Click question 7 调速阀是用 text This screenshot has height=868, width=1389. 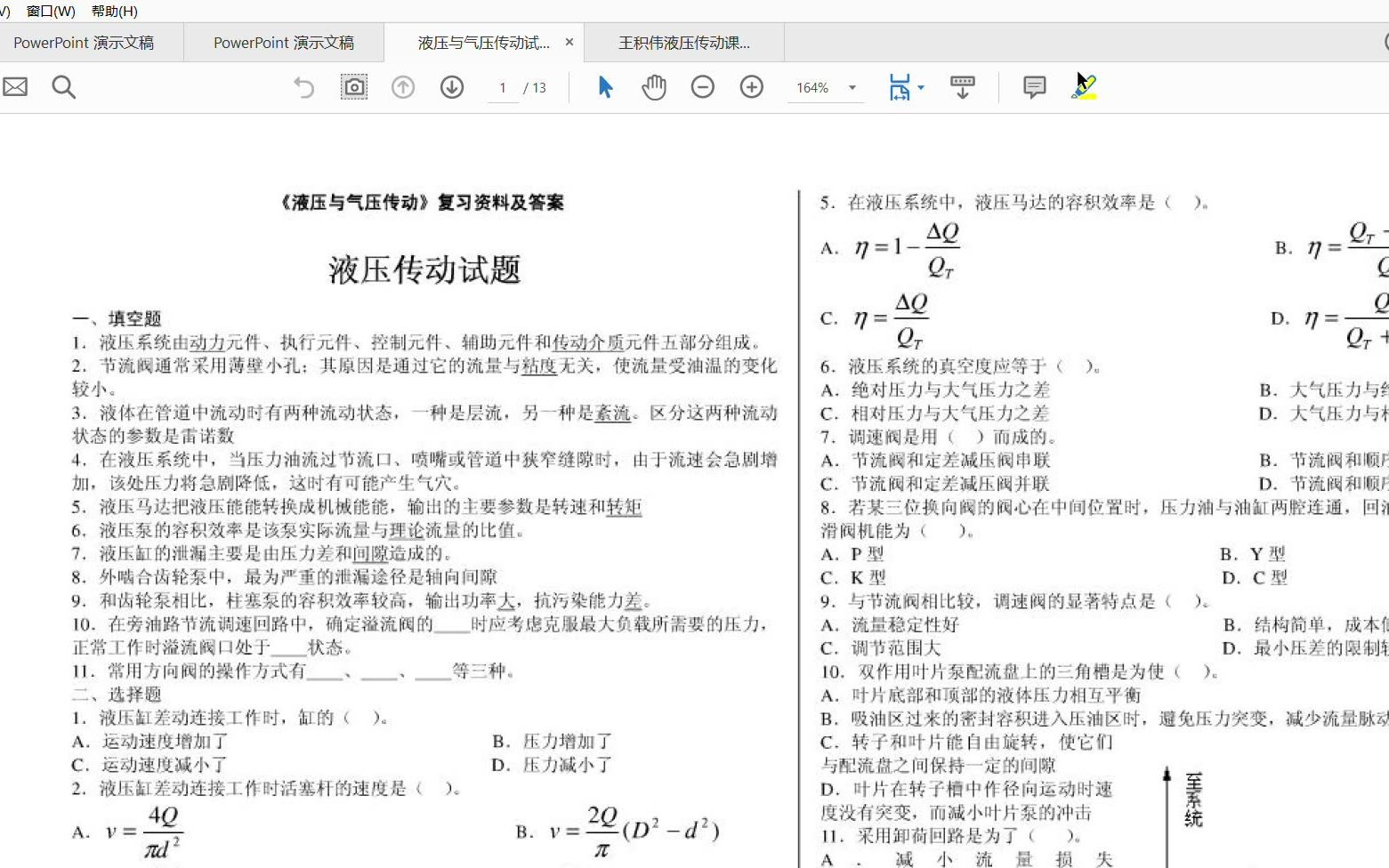(x=939, y=437)
